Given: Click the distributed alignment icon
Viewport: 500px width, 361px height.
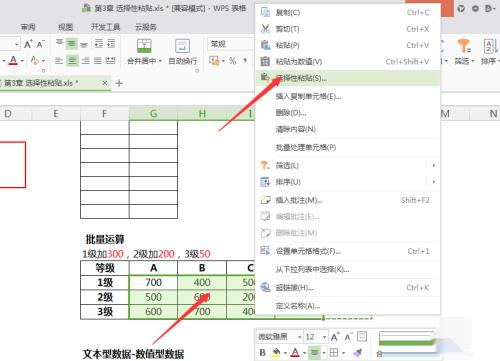Looking at the screenshot, I should coord(110,61).
